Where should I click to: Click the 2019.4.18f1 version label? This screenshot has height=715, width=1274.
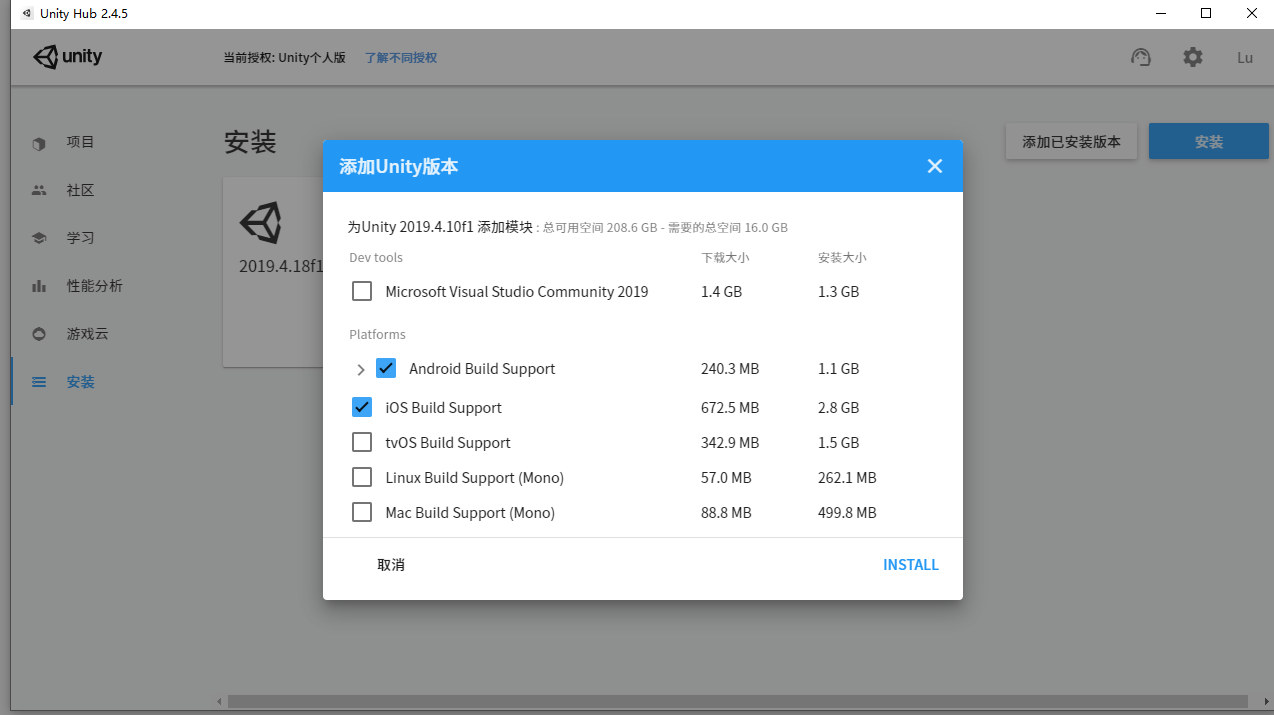tap(282, 267)
